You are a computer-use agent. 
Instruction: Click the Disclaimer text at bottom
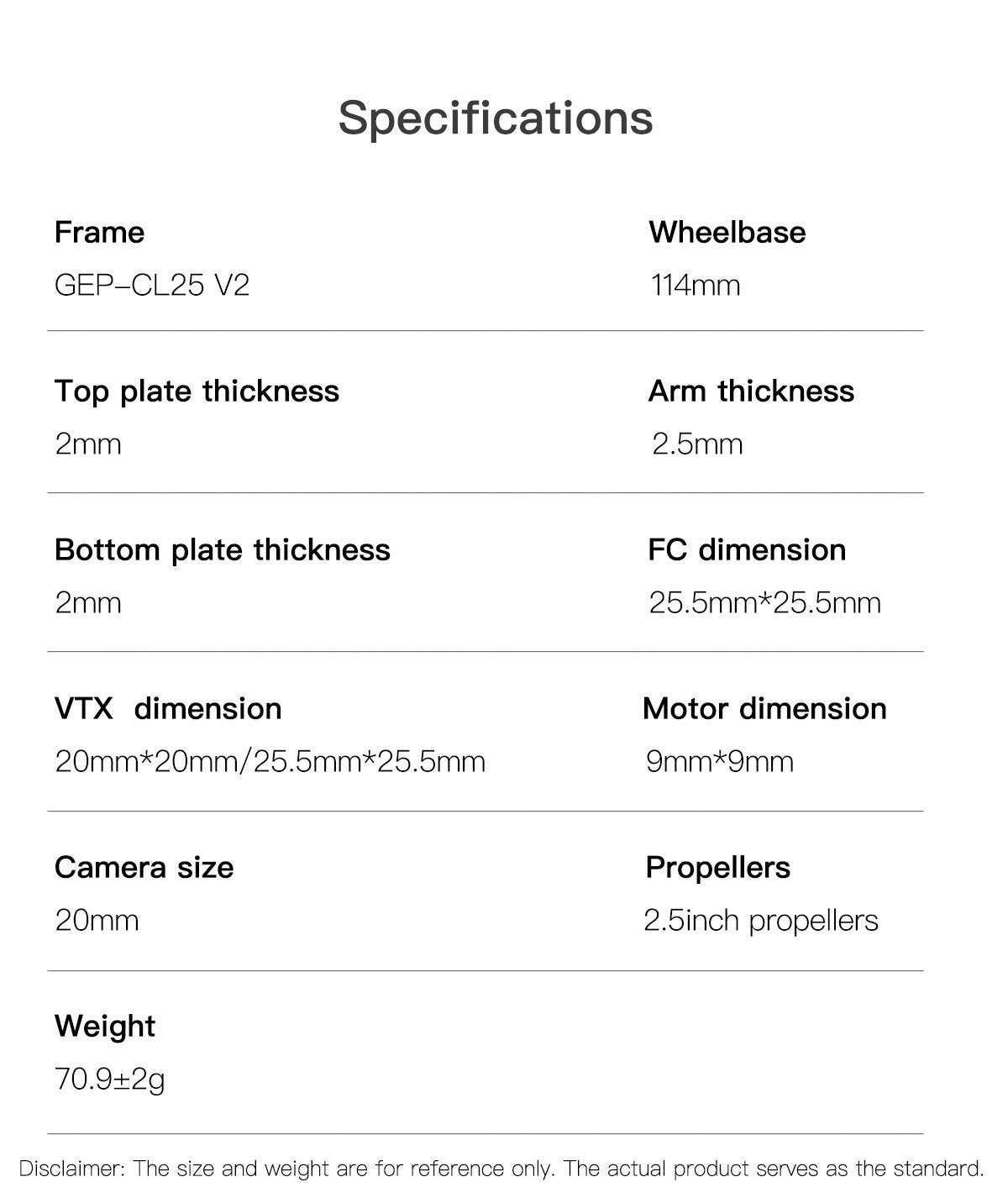501,1169
